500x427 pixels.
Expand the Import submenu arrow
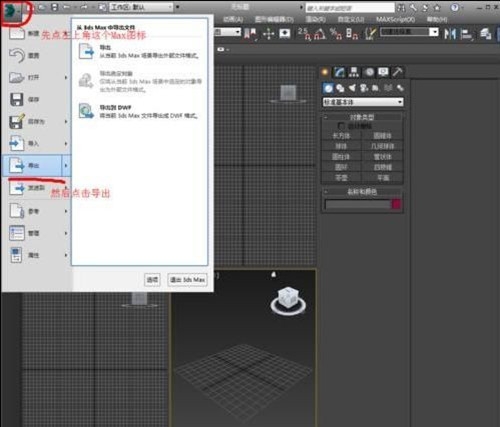pyautogui.click(x=66, y=144)
